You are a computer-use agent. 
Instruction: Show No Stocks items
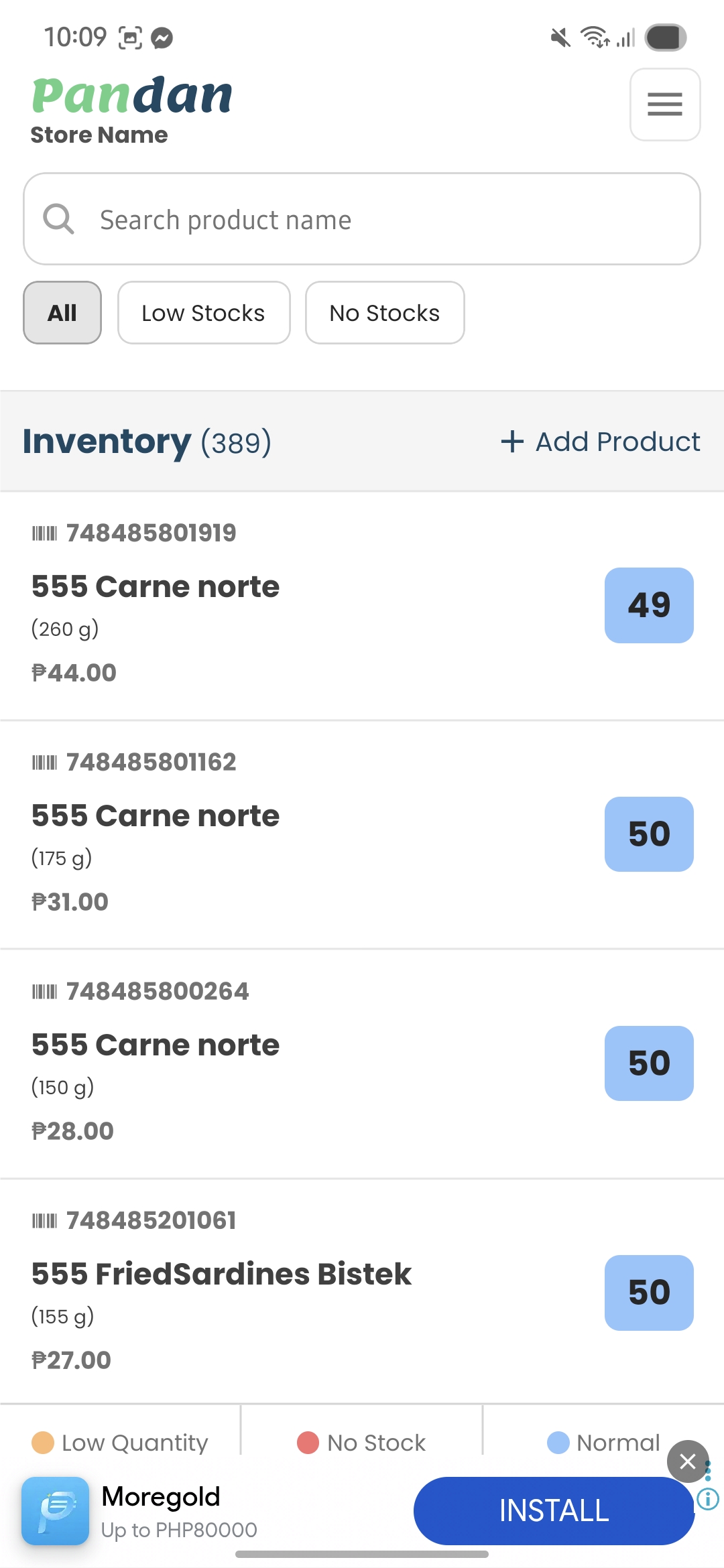[385, 313]
